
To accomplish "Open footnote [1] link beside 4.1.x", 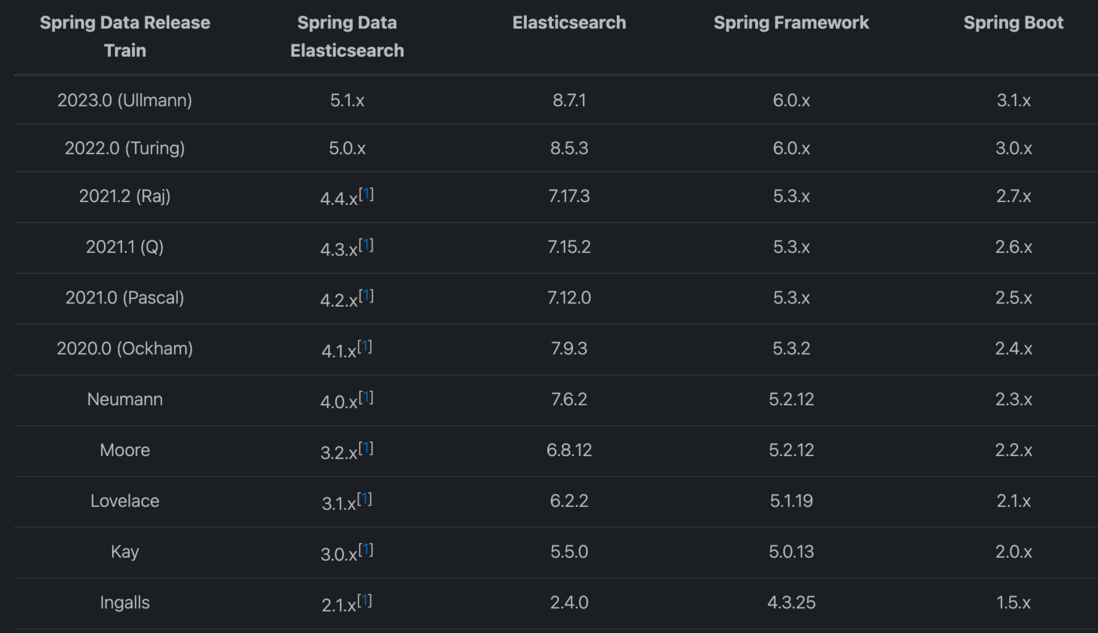I will (x=365, y=347).
